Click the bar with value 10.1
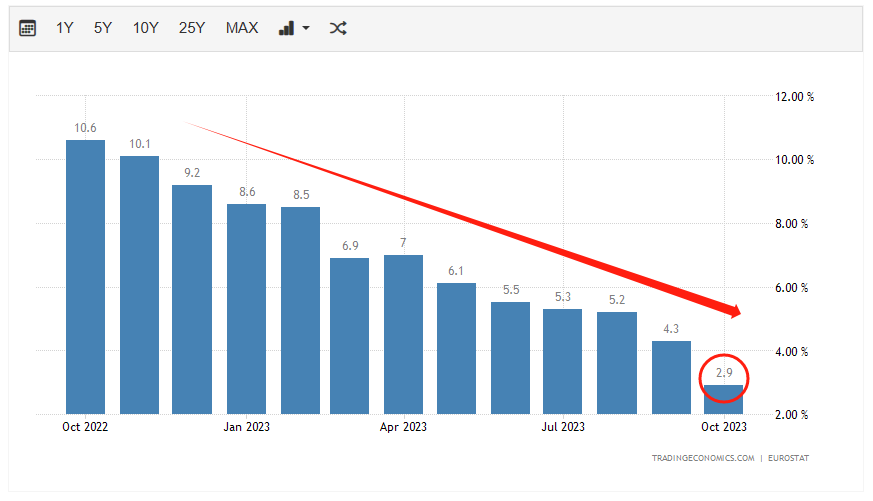This screenshot has width=873, height=501. pyautogui.click(x=139, y=285)
